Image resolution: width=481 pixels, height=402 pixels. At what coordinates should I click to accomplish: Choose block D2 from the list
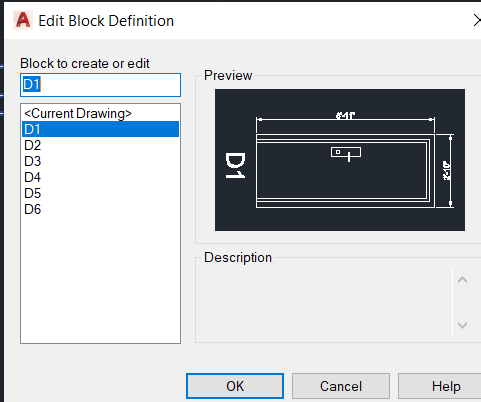[x=100, y=145]
